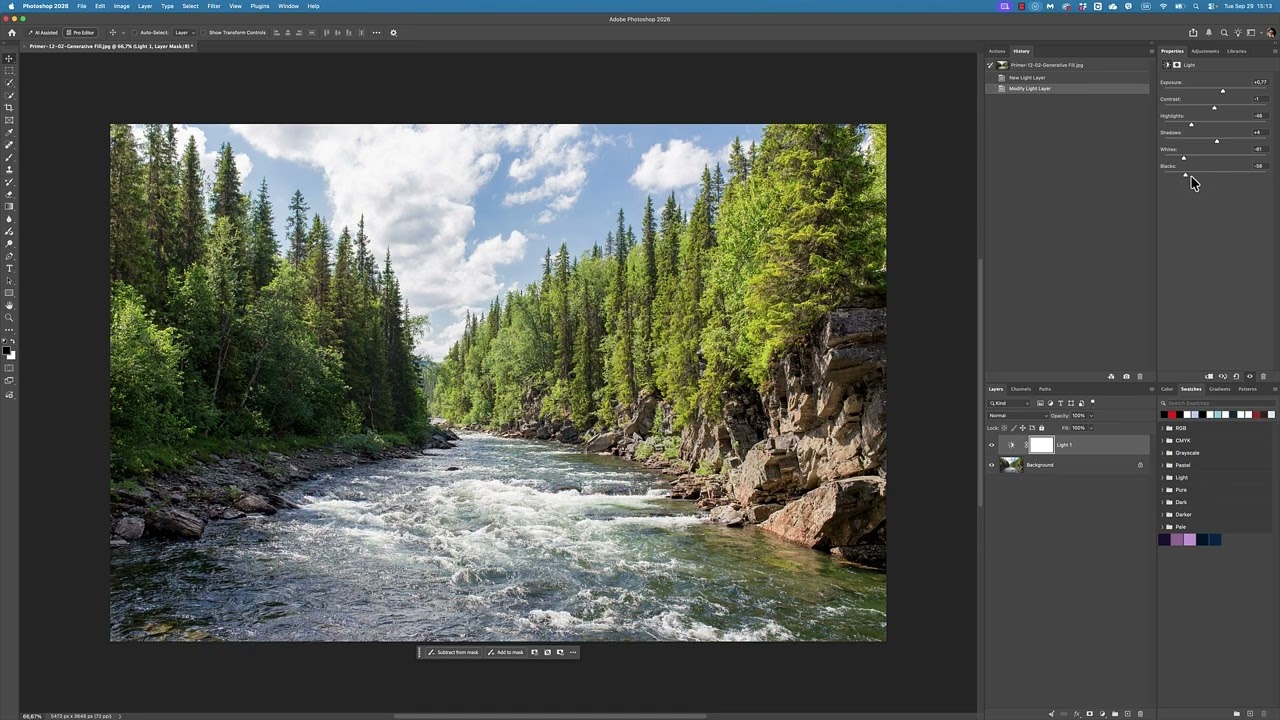Delete layer with Layers panel trash icon
The height and width of the screenshot is (720, 1280).
[x=1140, y=714]
